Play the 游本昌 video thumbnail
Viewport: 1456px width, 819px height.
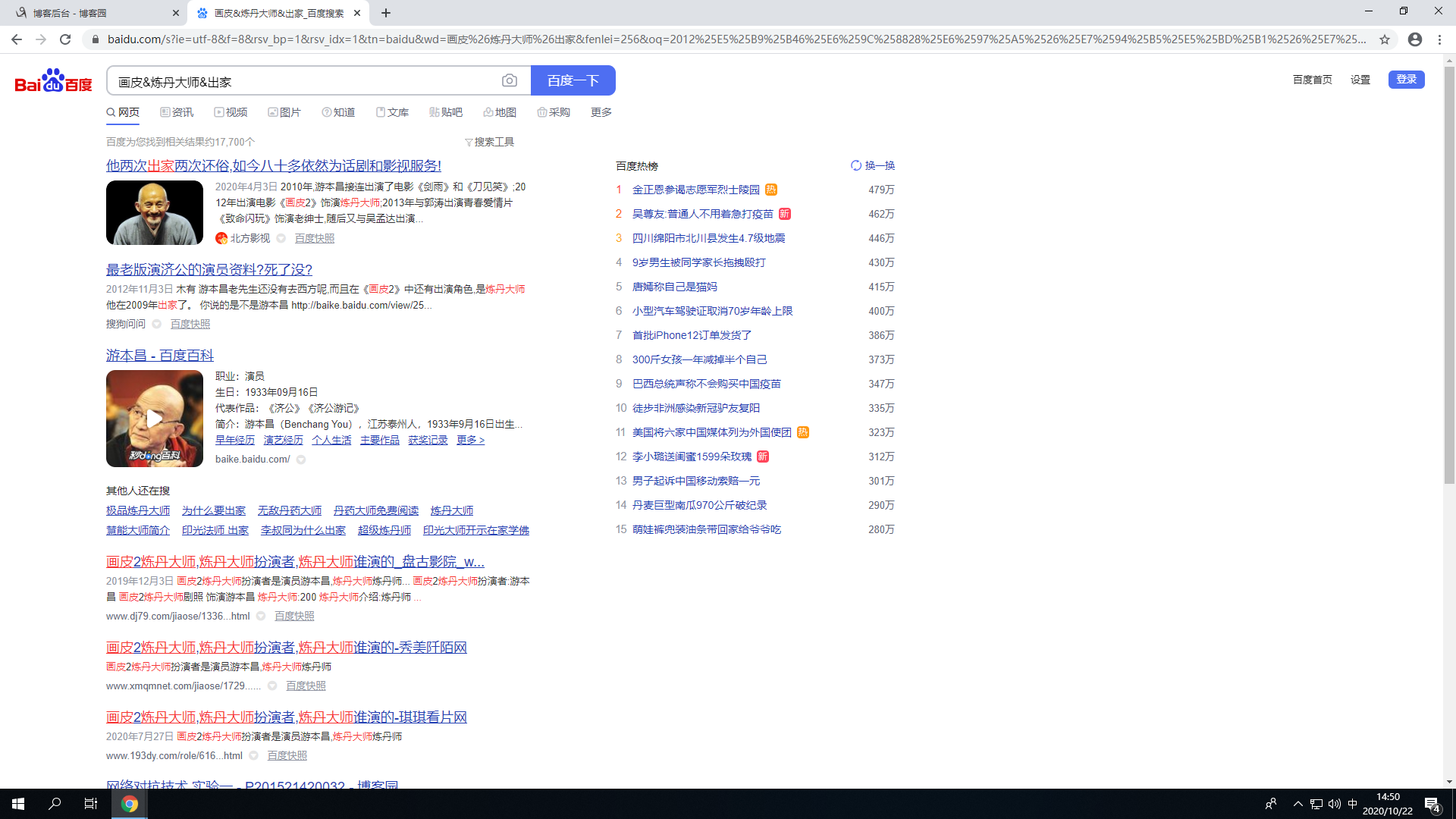tap(155, 418)
